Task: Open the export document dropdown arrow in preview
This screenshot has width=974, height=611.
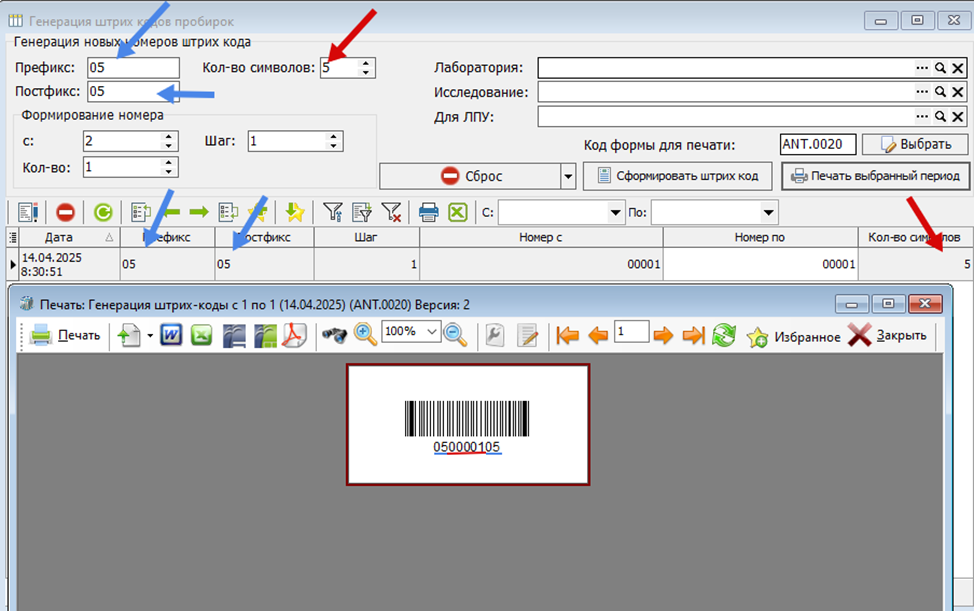Action: [x=150, y=336]
